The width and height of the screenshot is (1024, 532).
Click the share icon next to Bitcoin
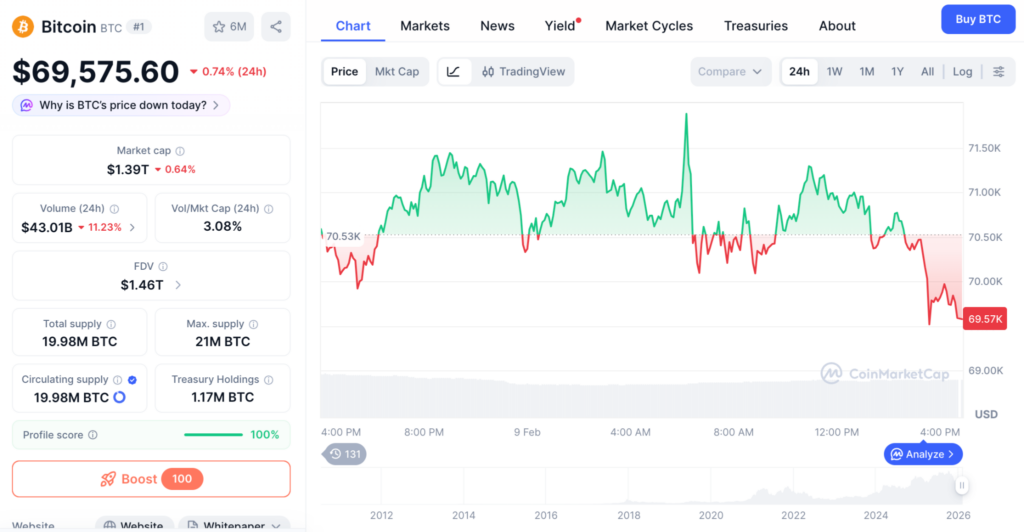pyautogui.click(x=276, y=26)
